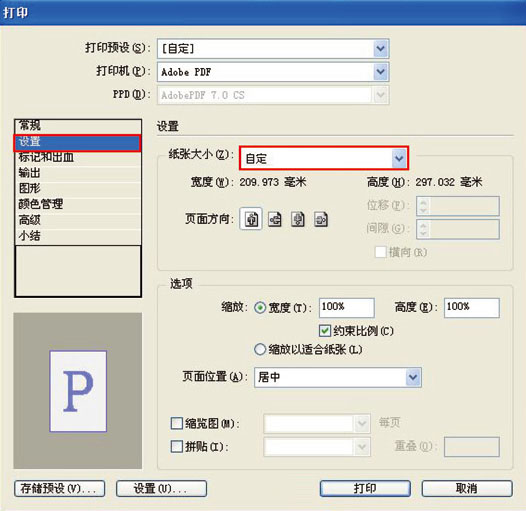The height and width of the screenshot is (511, 526).
Task: Select the 宽度 scale radio button
Action: click(x=260, y=308)
